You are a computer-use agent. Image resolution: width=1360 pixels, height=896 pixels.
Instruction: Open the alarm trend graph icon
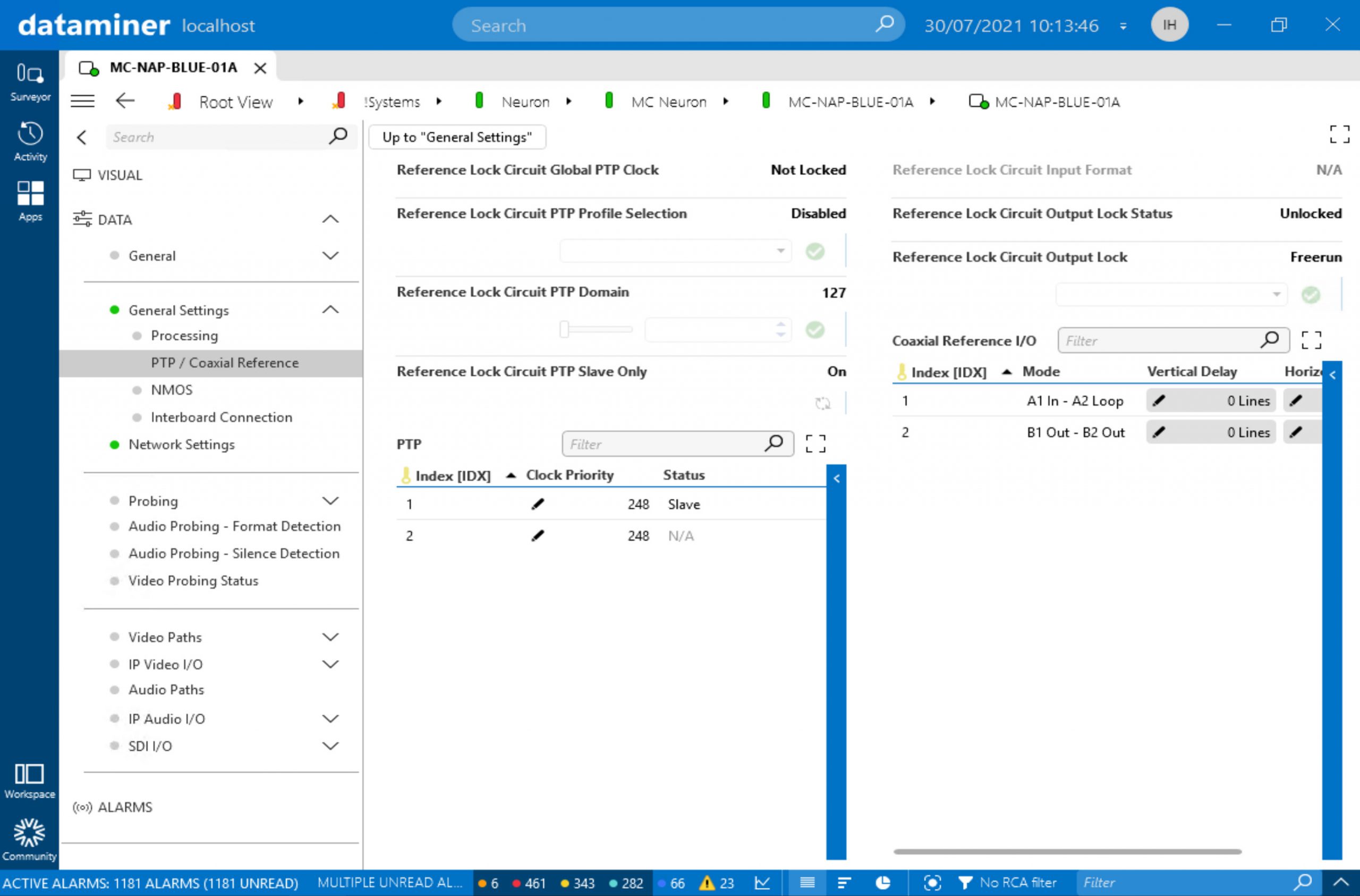tap(762, 883)
